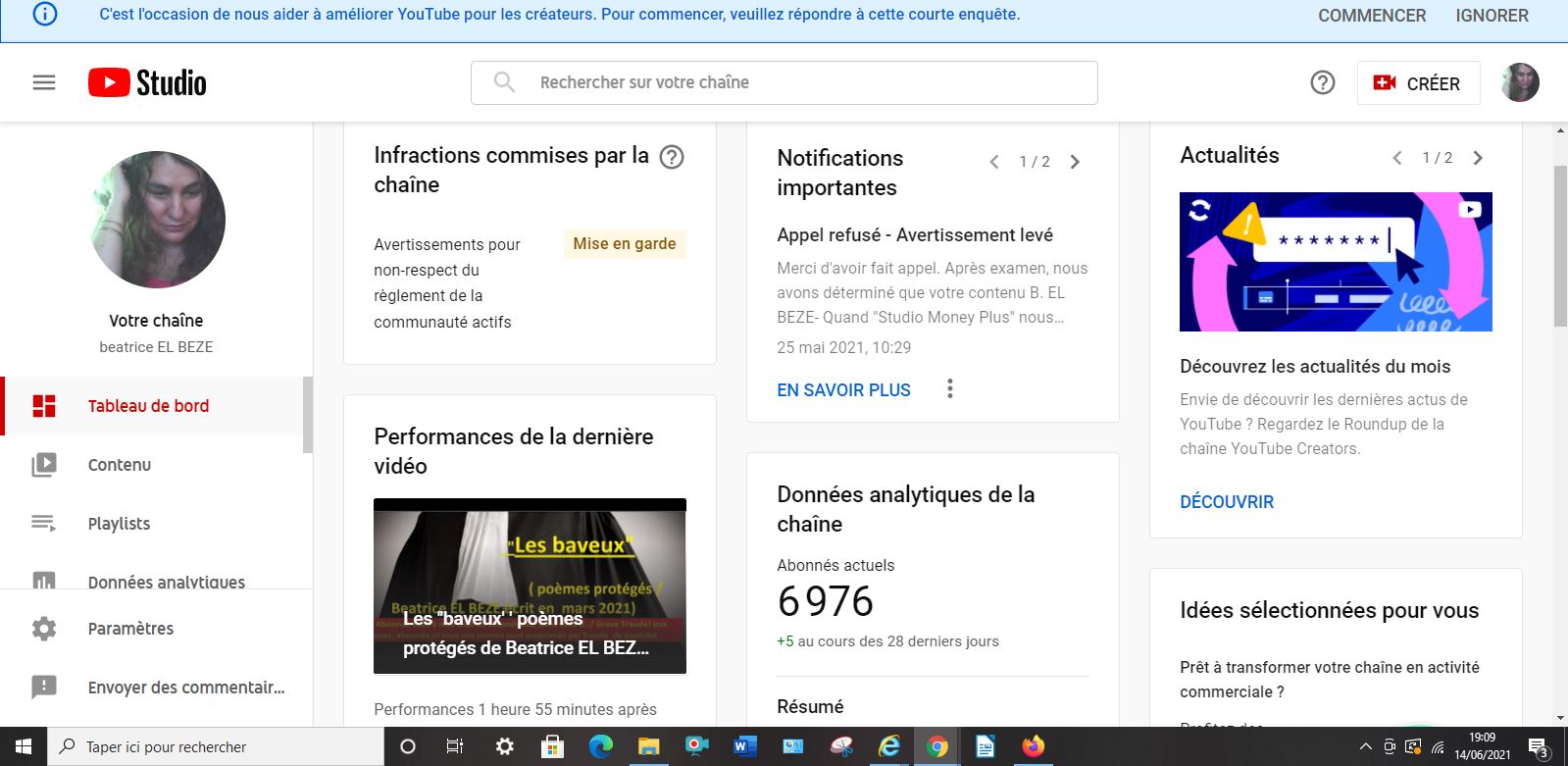
Task: Click the Contenu video library icon
Action: [x=44, y=465]
